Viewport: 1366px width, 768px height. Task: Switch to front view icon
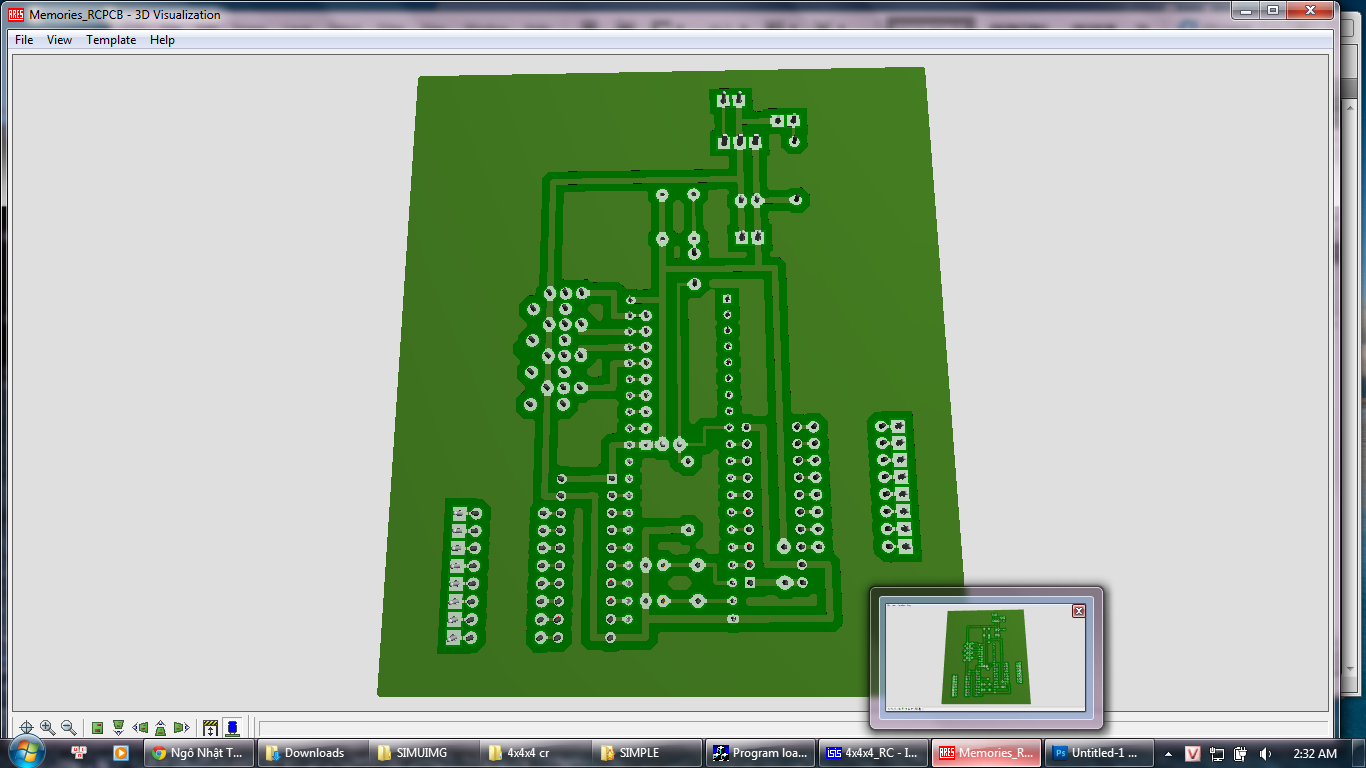[118, 728]
